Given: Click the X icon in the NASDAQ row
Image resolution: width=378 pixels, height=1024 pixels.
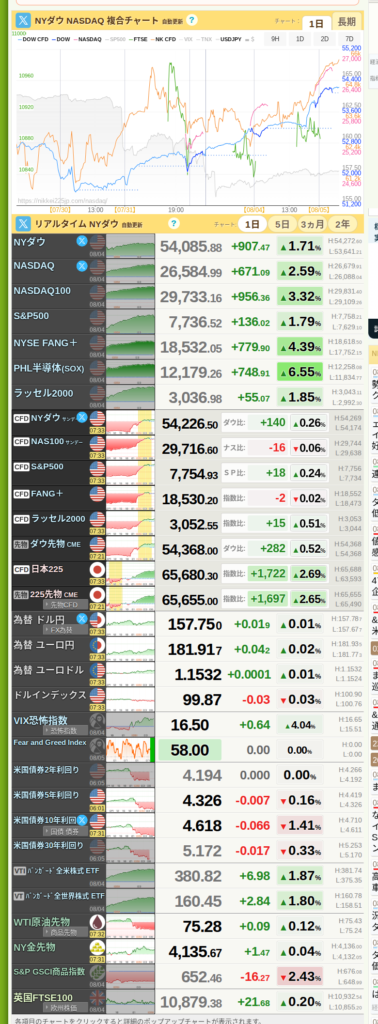Looking at the screenshot, I should tap(82, 266).
